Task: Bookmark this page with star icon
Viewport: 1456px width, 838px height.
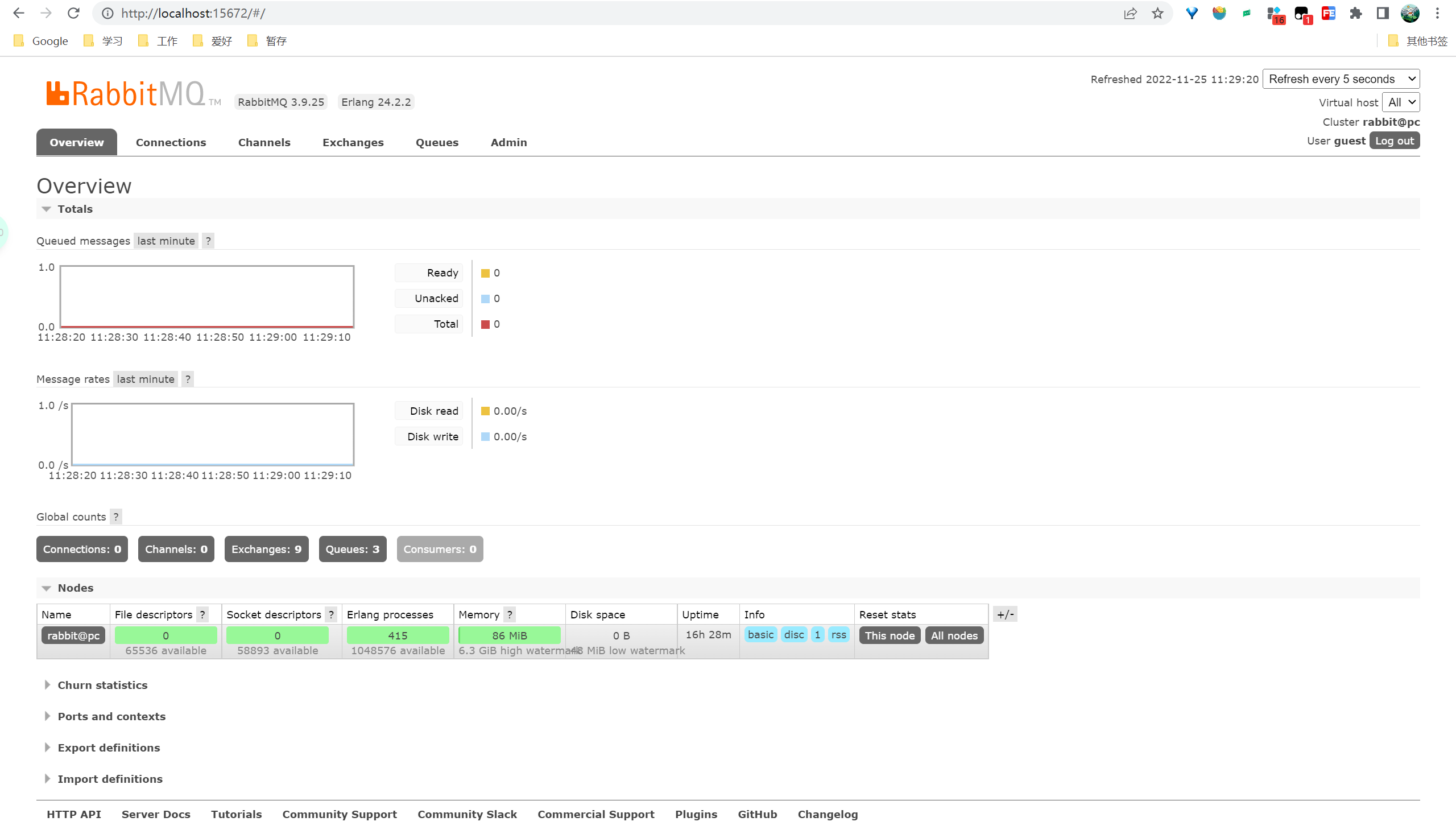Action: [1157, 13]
